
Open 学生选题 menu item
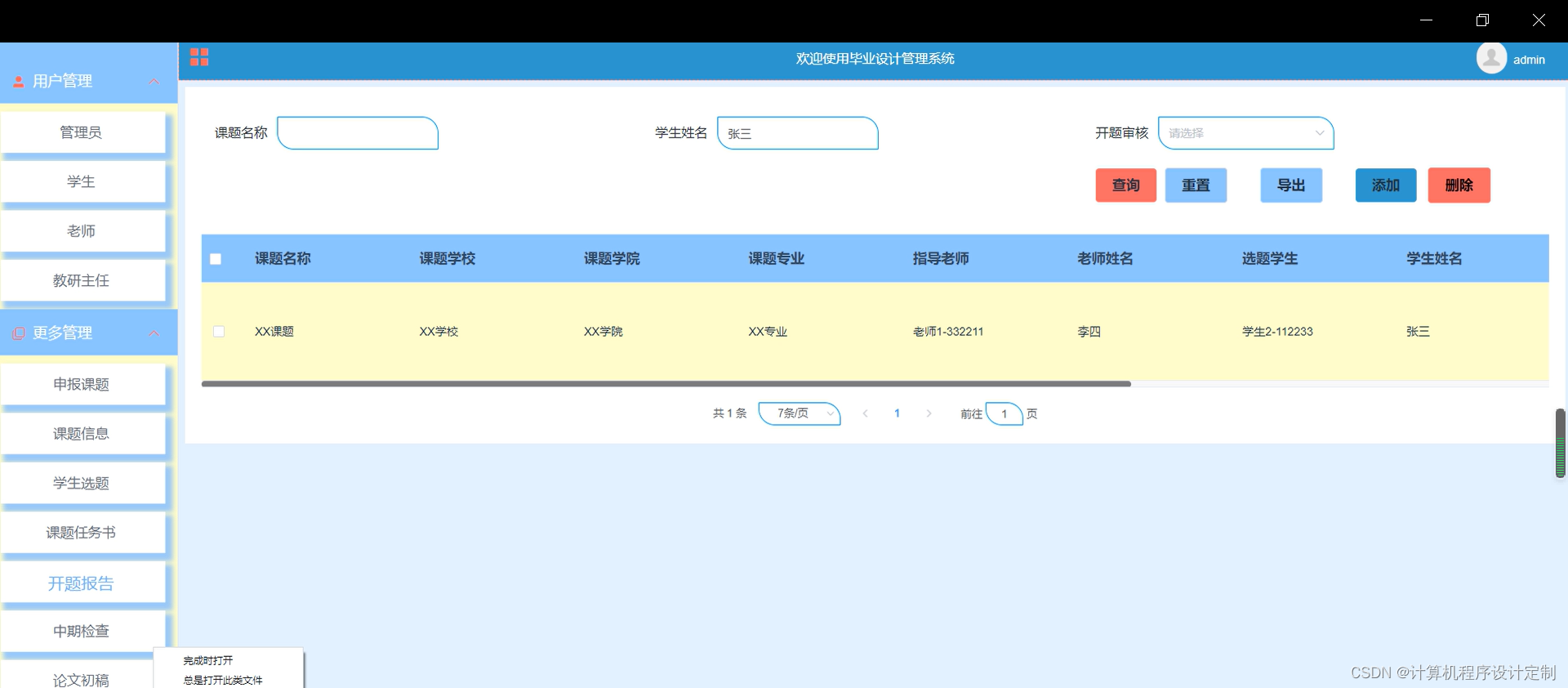82,483
